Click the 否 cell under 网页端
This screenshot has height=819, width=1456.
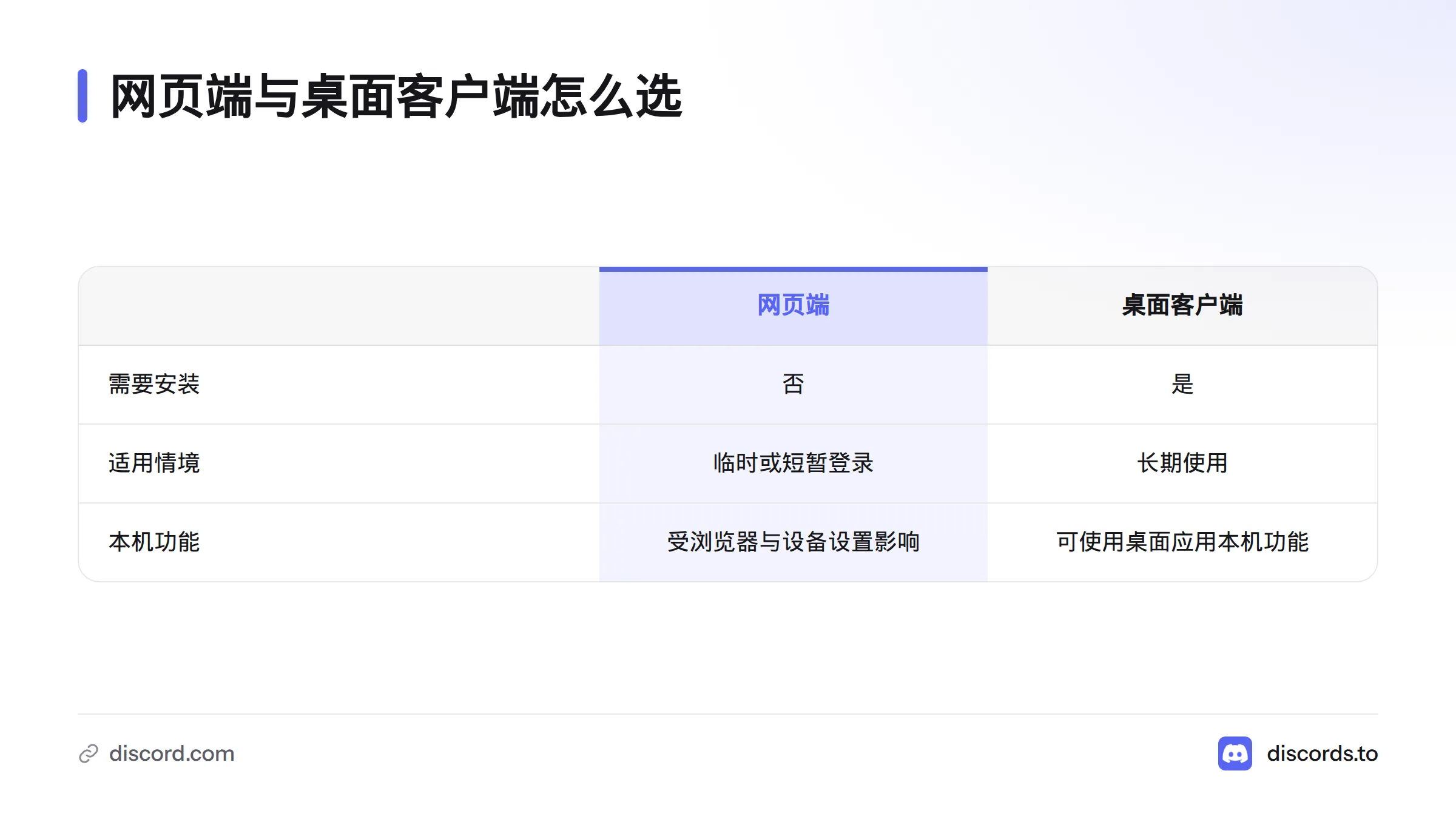(794, 384)
